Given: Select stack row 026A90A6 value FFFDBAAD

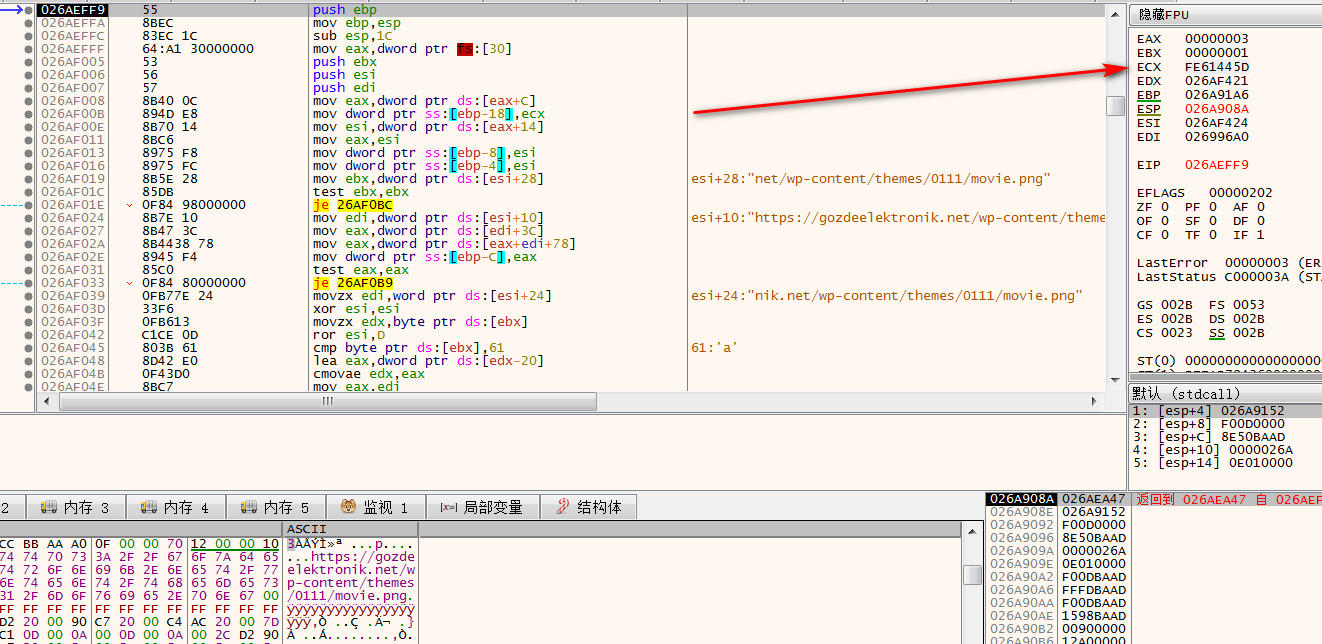Looking at the screenshot, I should 1093,589.
